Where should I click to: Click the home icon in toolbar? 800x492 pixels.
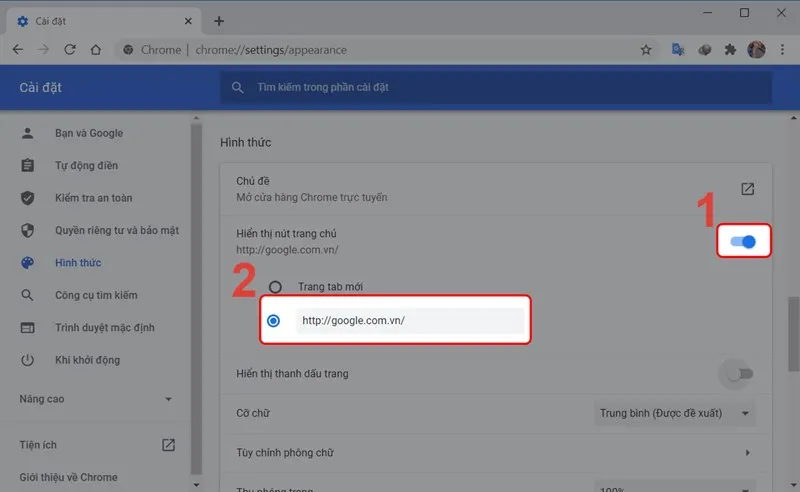pyautogui.click(x=95, y=49)
